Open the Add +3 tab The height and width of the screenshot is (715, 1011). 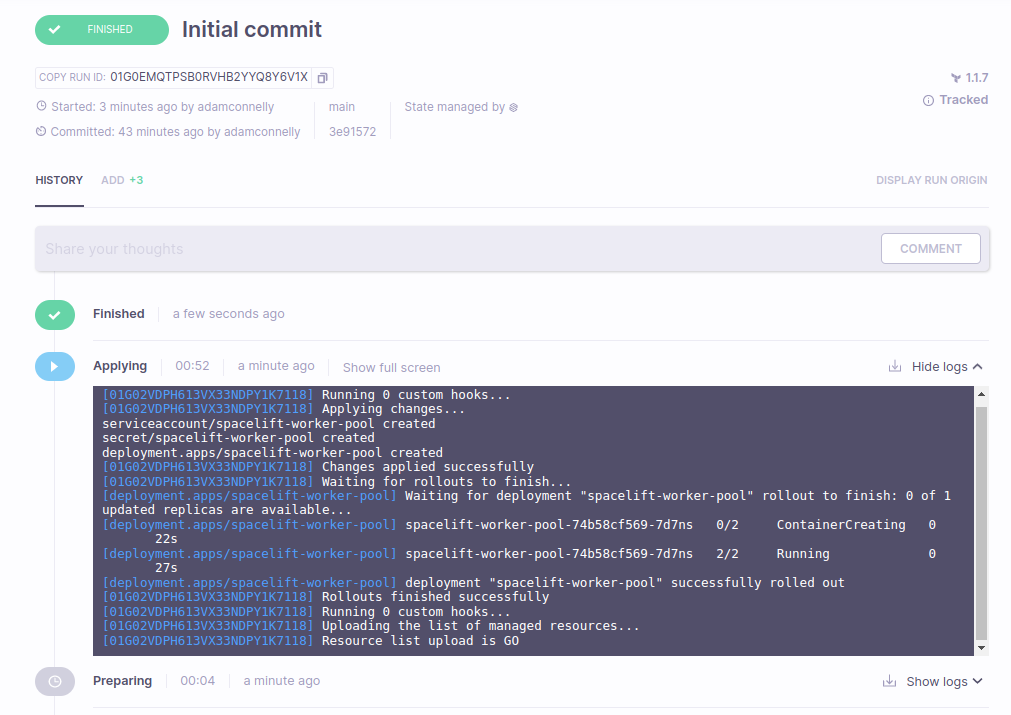122,181
